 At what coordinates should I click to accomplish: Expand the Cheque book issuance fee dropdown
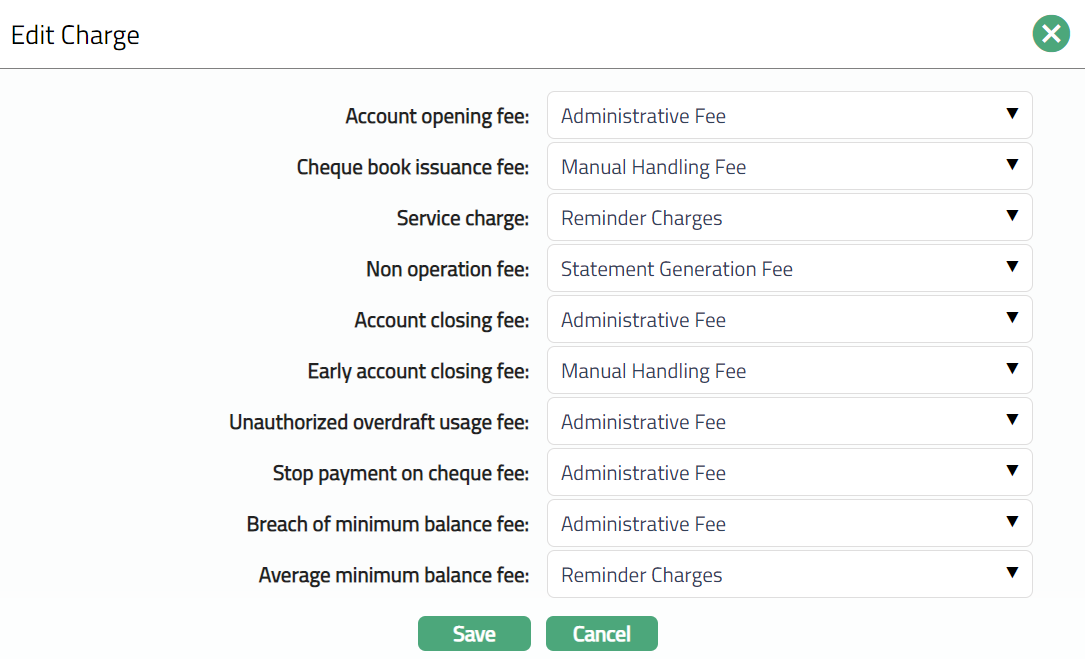(789, 167)
